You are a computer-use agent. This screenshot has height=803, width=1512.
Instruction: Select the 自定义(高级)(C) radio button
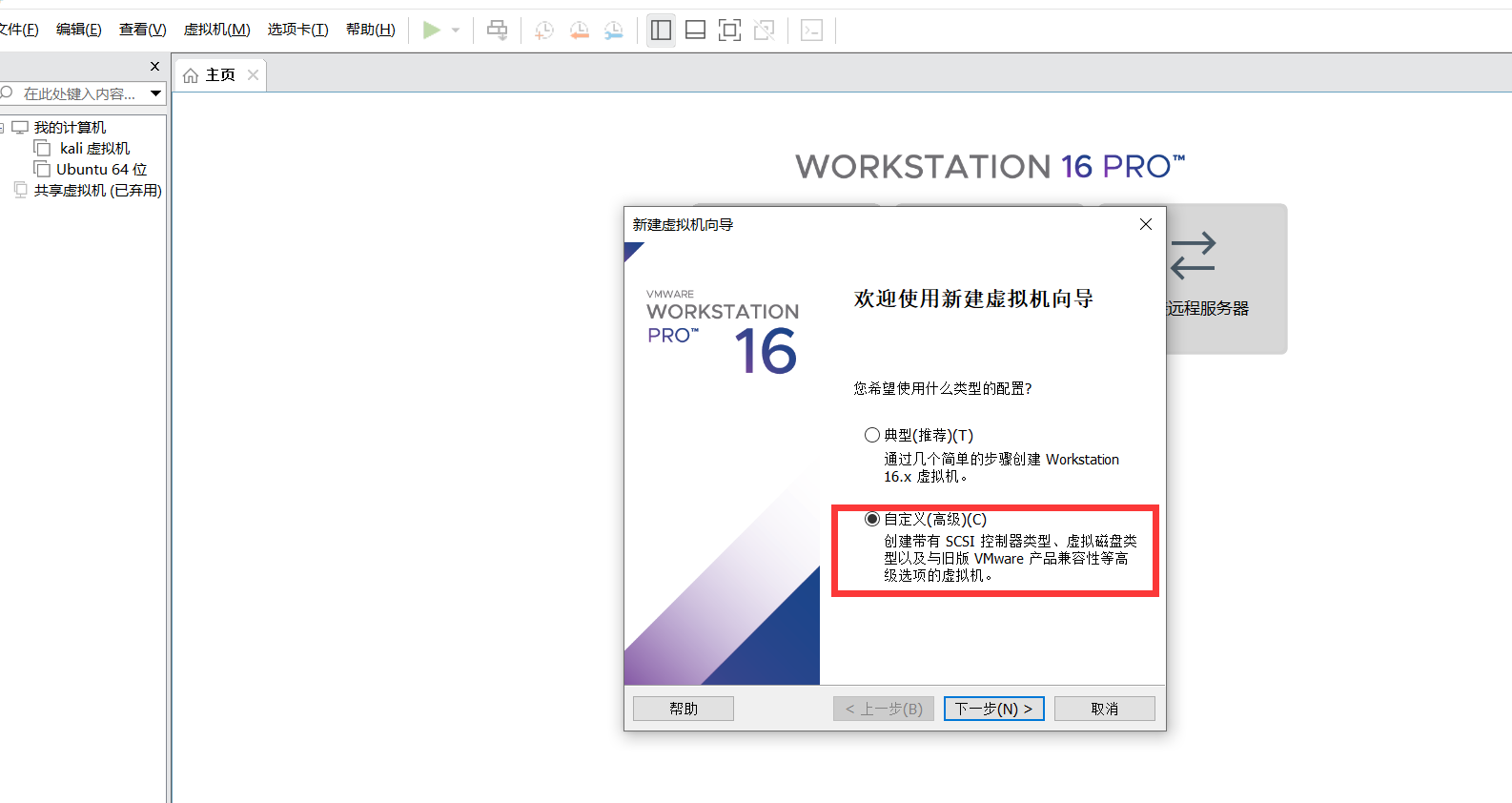[x=871, y=519]
